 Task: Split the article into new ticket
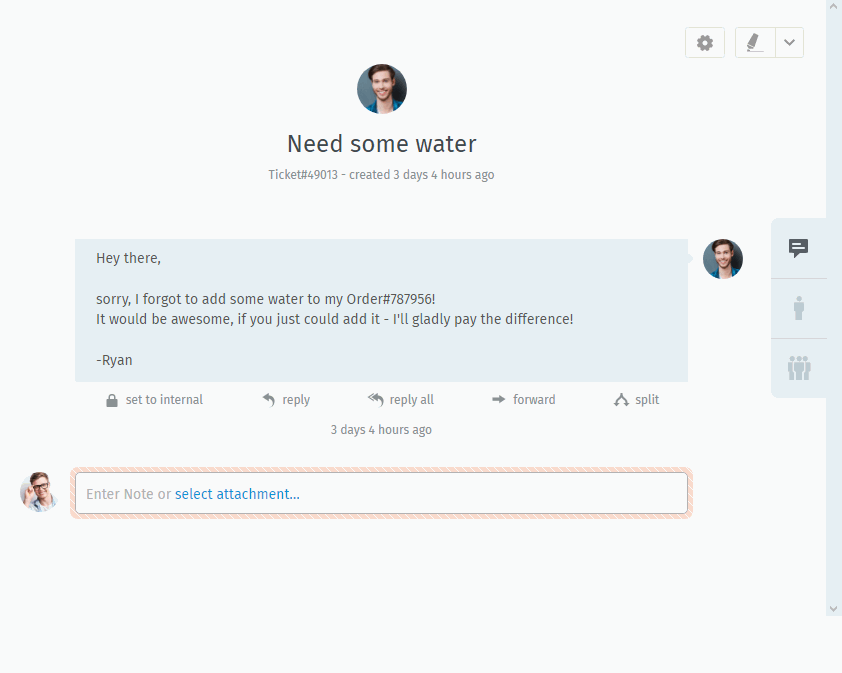(636, 400)
